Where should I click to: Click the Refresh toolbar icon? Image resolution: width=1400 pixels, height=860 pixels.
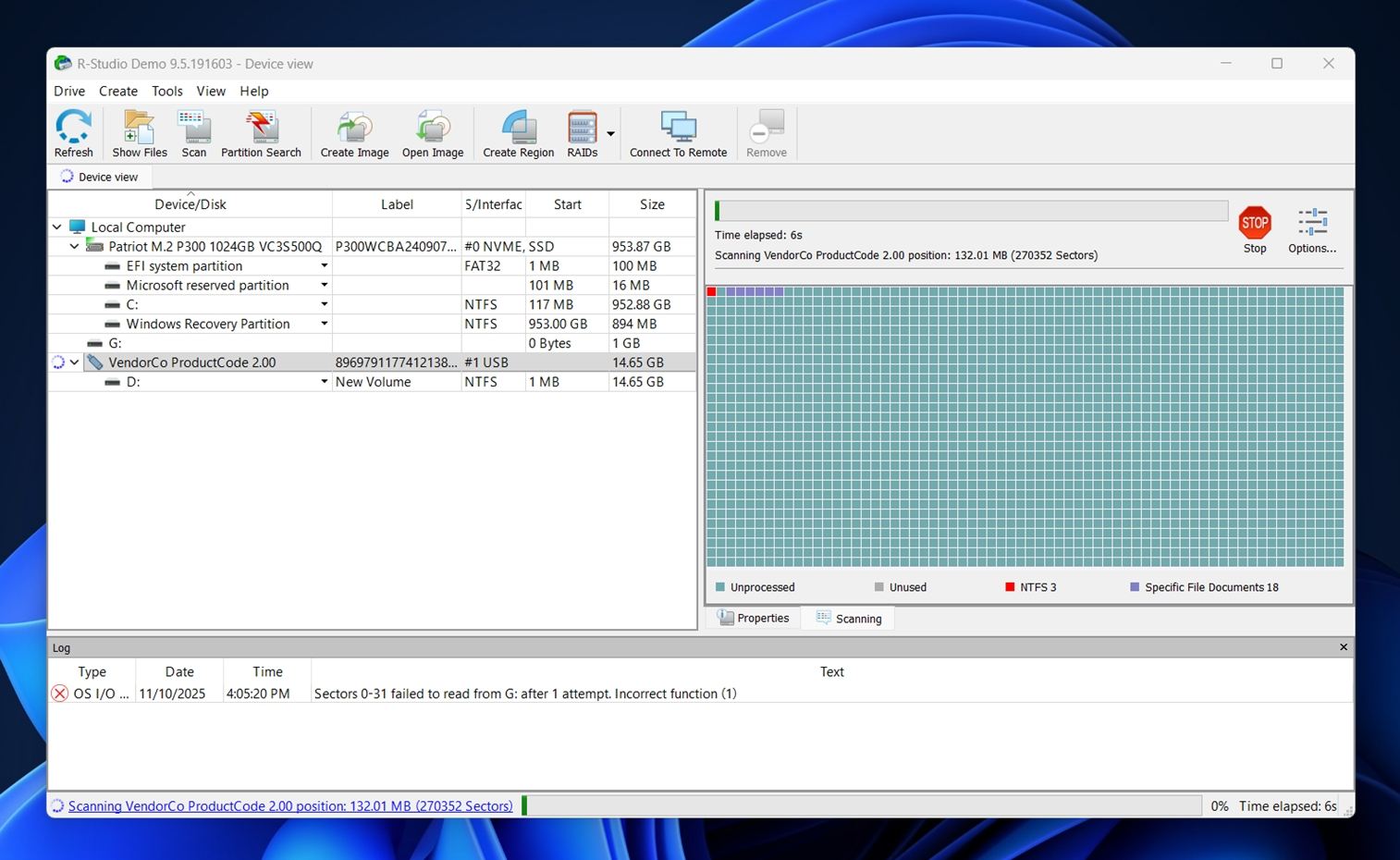pyautogui.click(x=73, y=133)
